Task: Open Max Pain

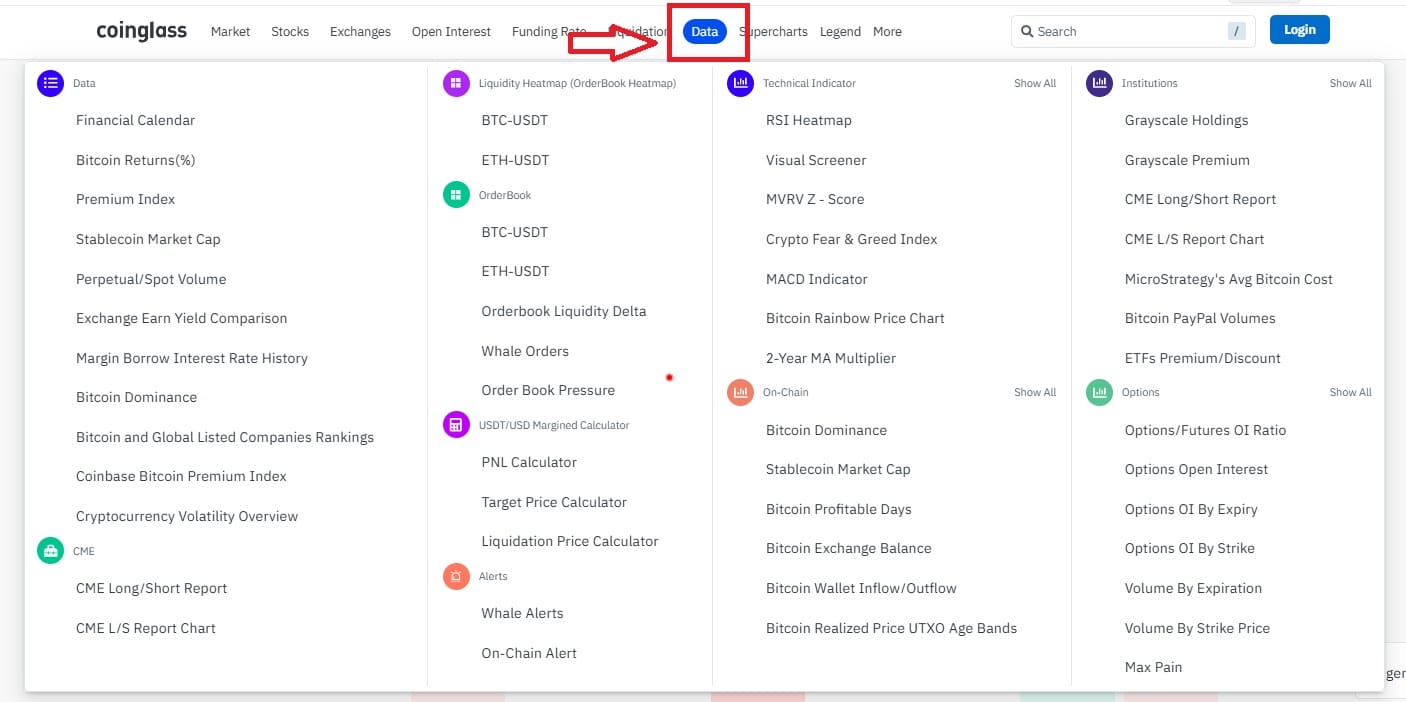Action: [x=1154, y=667]
